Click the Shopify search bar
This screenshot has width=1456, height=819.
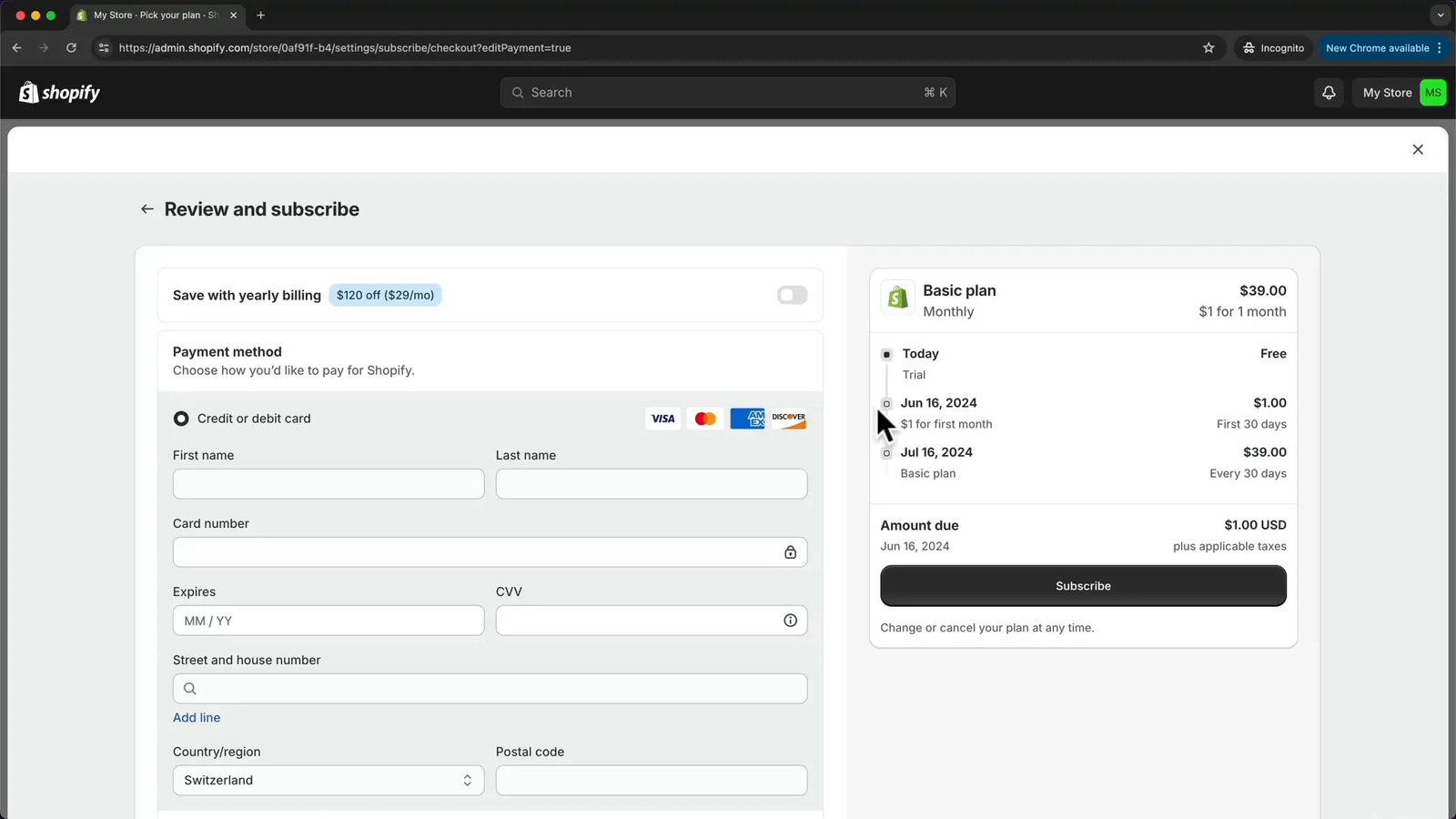(x=728, y=92)
